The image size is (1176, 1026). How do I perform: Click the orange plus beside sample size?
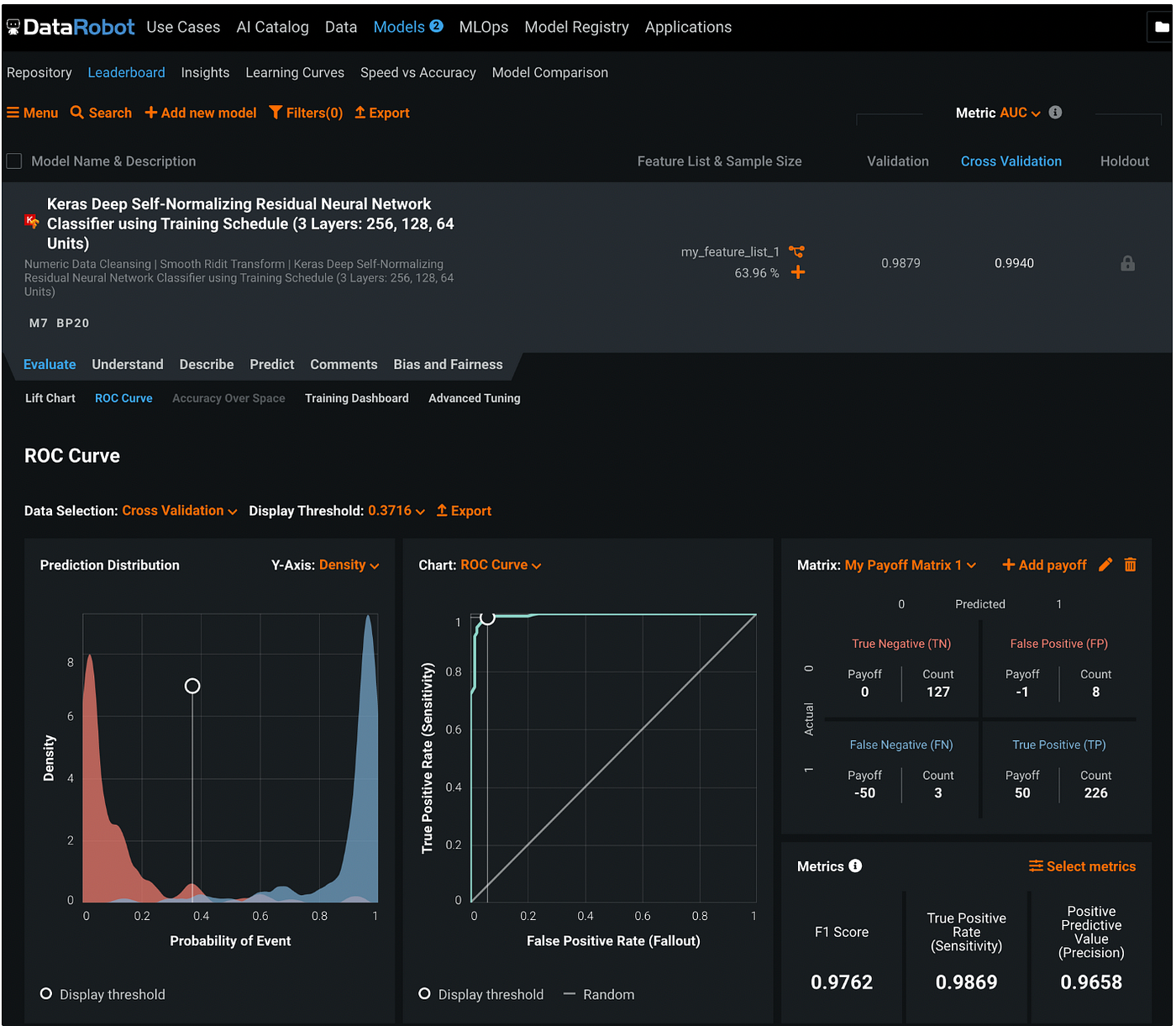(x=798, y=272)
